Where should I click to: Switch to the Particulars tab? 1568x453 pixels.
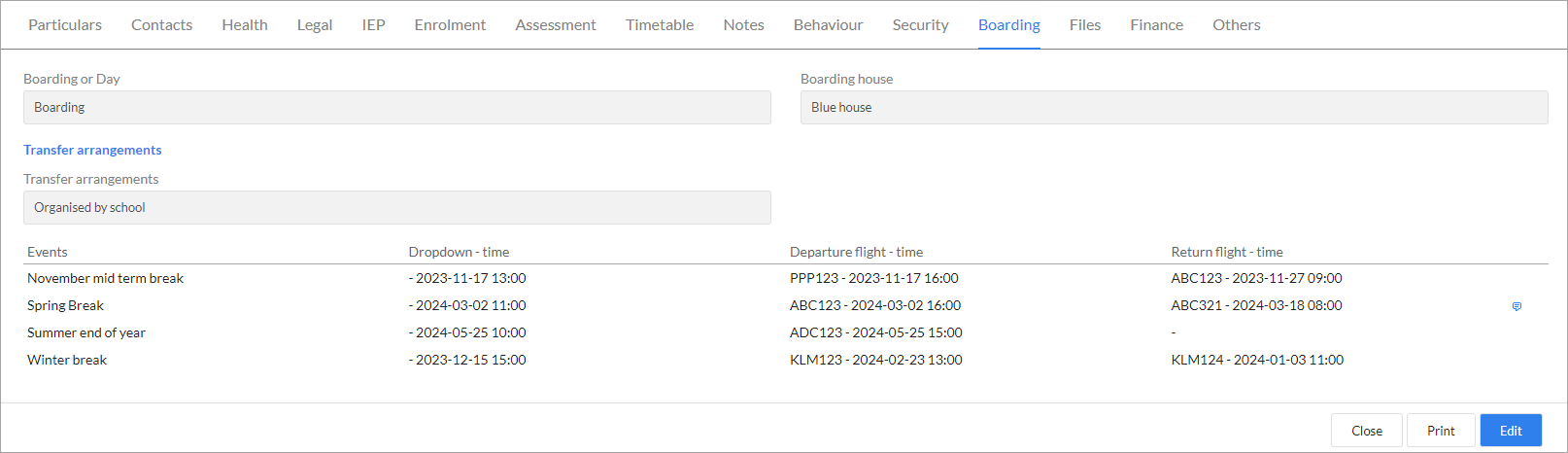click(x=65, y=25)
